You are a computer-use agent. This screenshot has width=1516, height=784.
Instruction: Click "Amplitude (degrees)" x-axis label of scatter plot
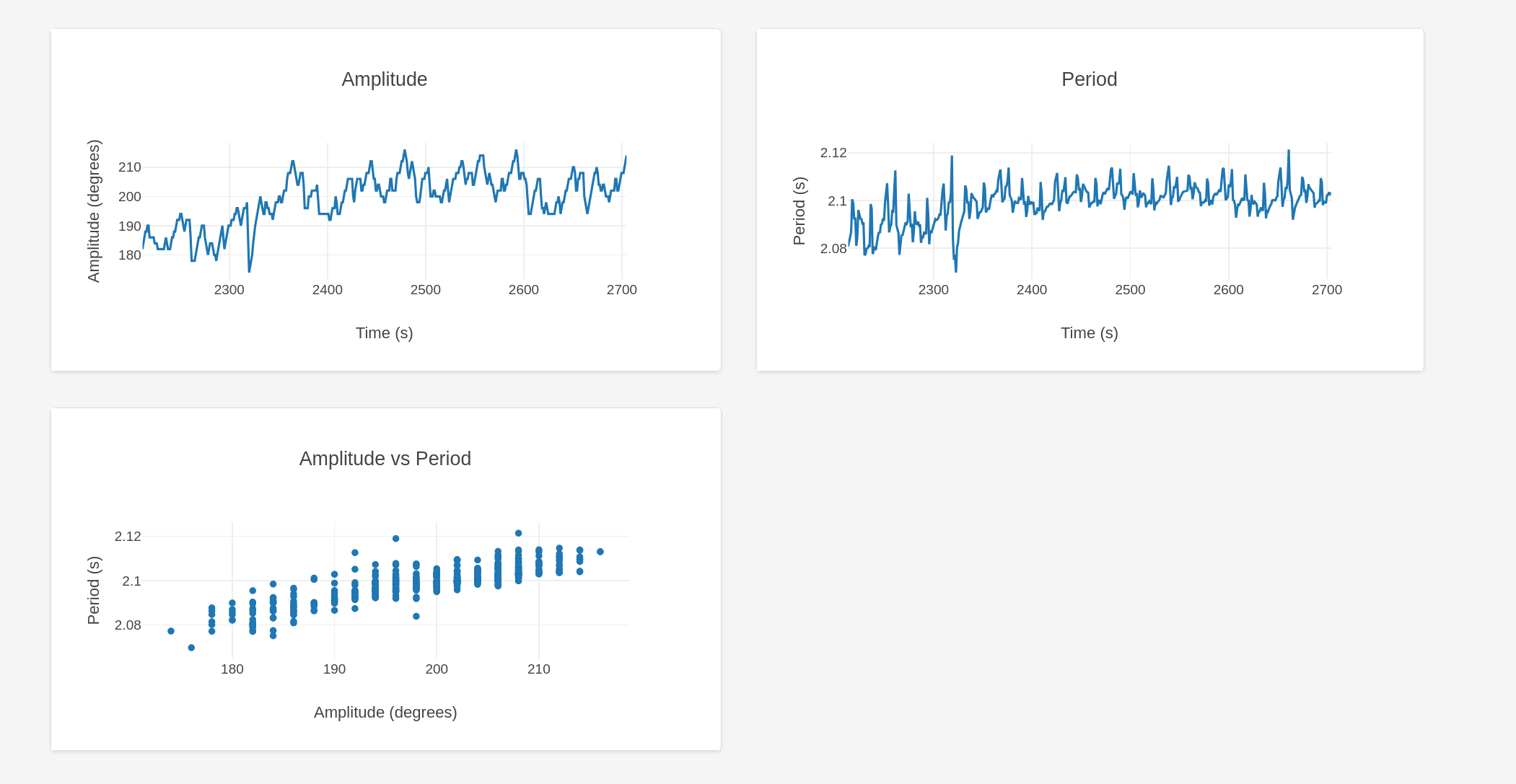385,713
